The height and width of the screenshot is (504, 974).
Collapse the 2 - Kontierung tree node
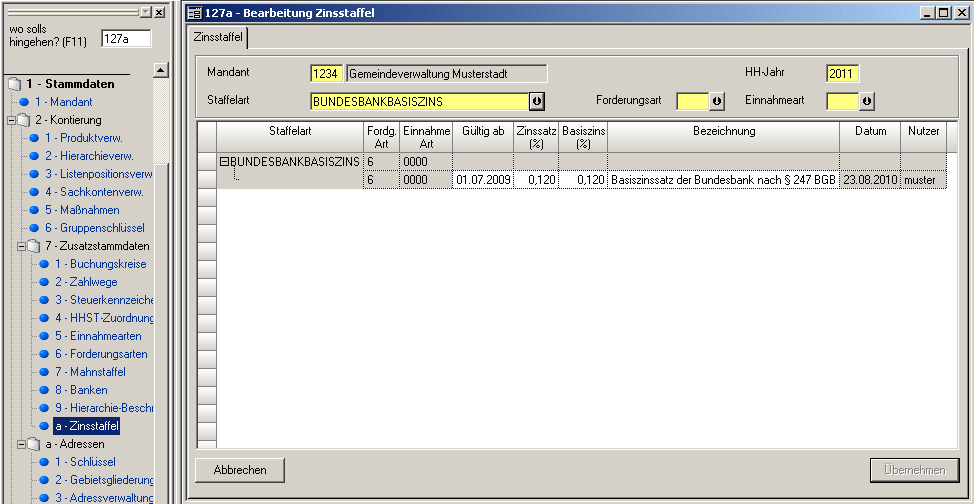pos(11,120)
